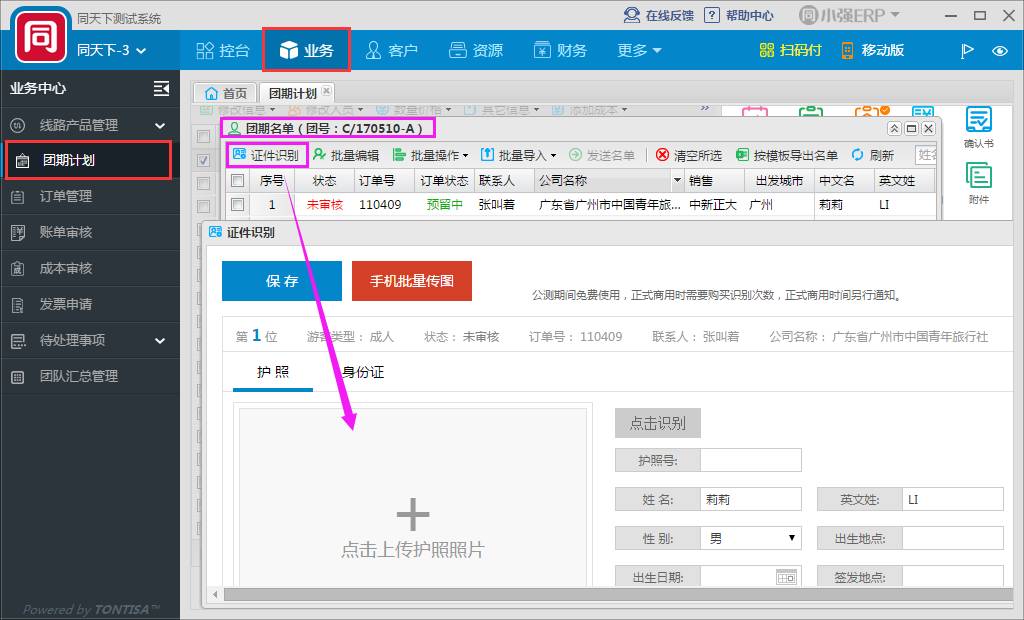This screenshot has width=1024, height=620.
Task: Click the 护照号 input field
Action: click(x=750, y=460)
